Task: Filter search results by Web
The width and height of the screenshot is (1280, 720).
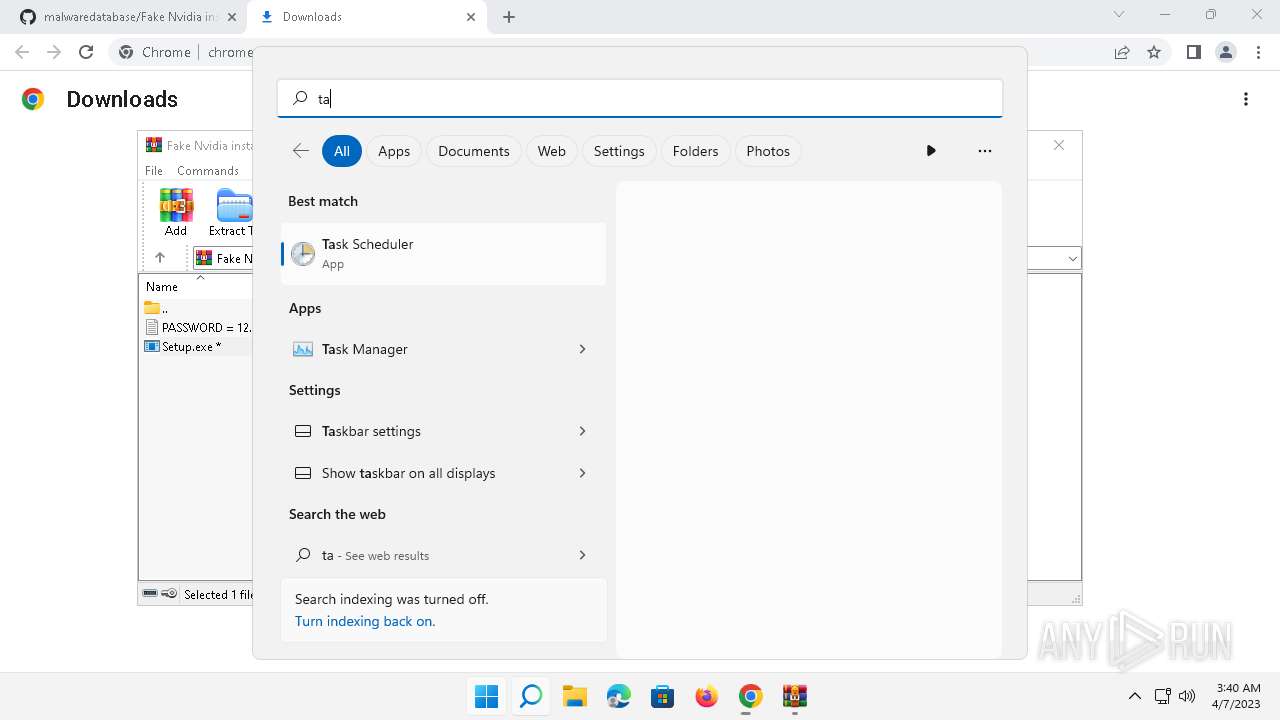Action: 552,151
